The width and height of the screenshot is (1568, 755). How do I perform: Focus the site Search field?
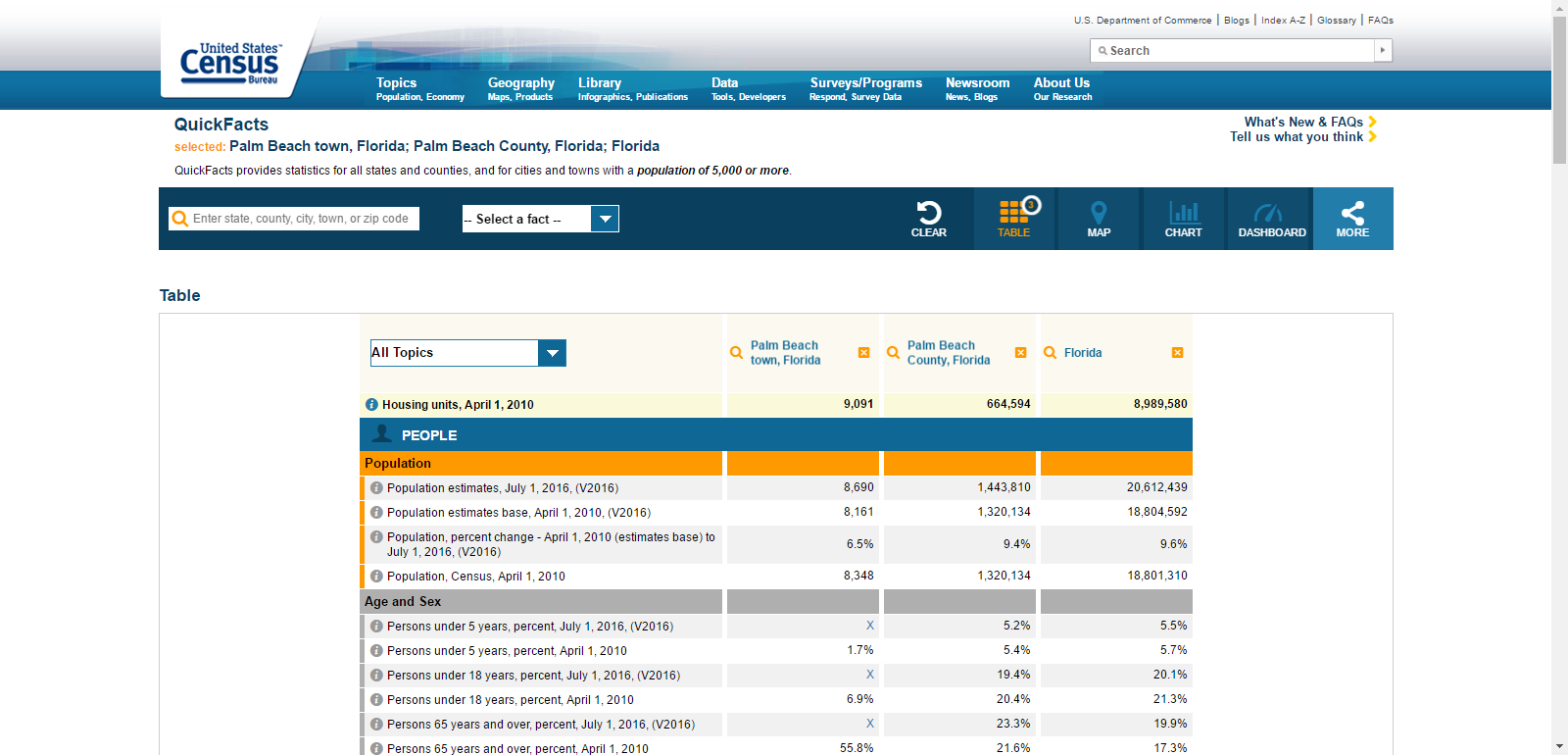pos(1233,50)
